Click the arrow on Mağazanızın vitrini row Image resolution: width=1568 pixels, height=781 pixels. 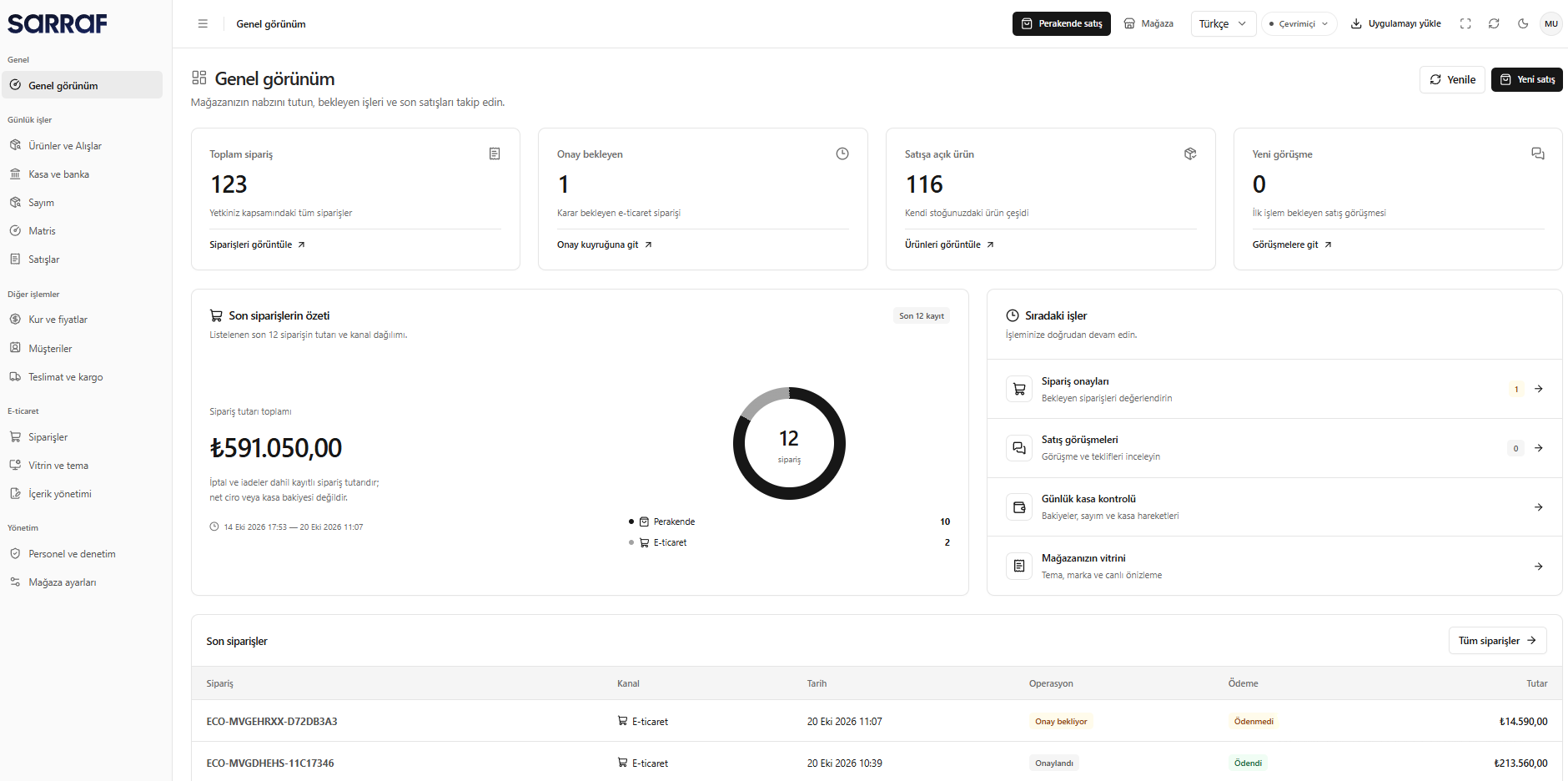pyautogui.click(x=1539, y=567)
